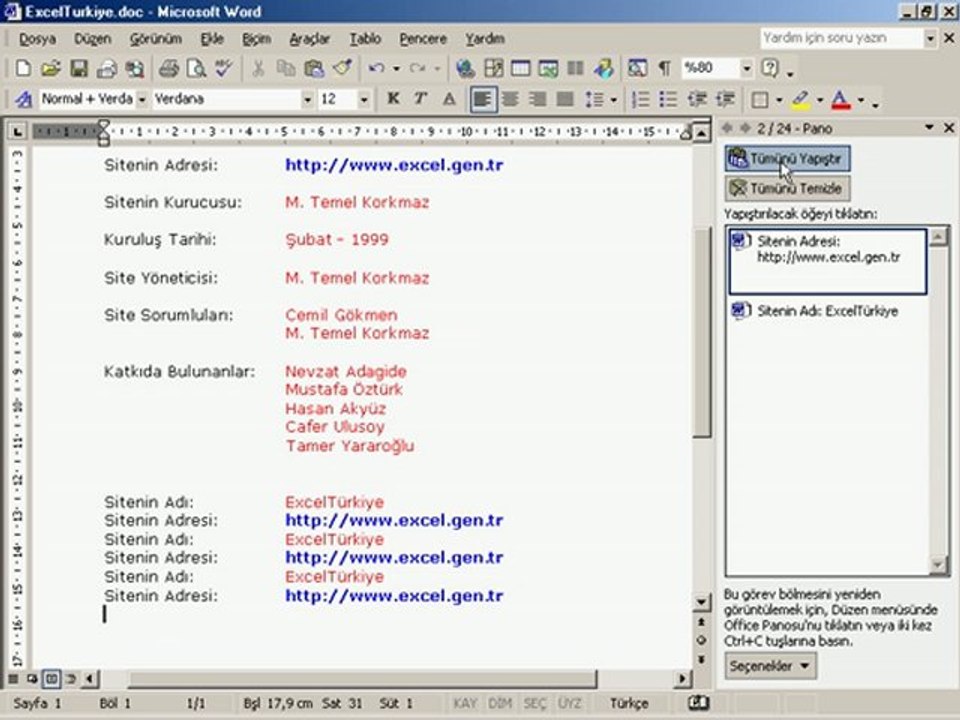Open the Pencere menu
This screenshot has height=720, width=960.
pyautogui.click(x=422, y=39)
